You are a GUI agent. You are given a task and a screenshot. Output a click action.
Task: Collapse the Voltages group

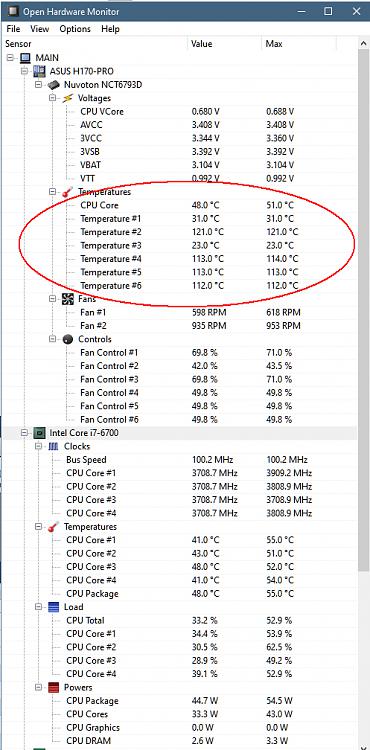(53, 98)
